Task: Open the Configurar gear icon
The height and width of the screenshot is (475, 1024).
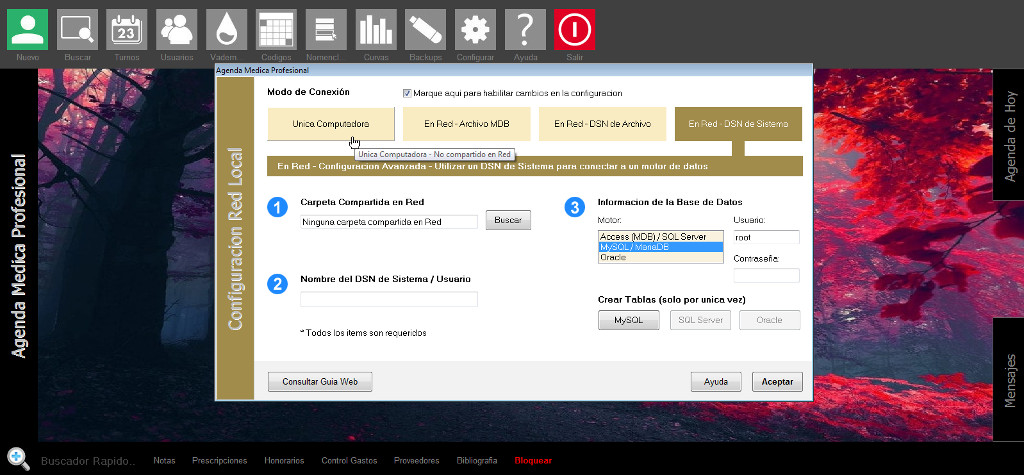Action: (475, 29)
